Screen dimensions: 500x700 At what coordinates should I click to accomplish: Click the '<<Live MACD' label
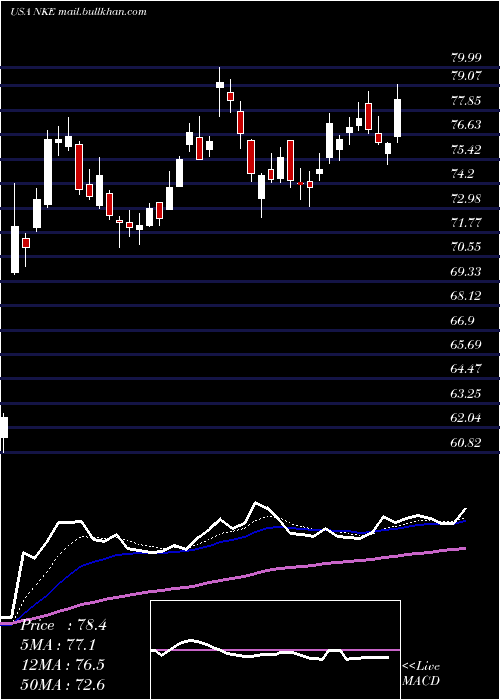421,674
